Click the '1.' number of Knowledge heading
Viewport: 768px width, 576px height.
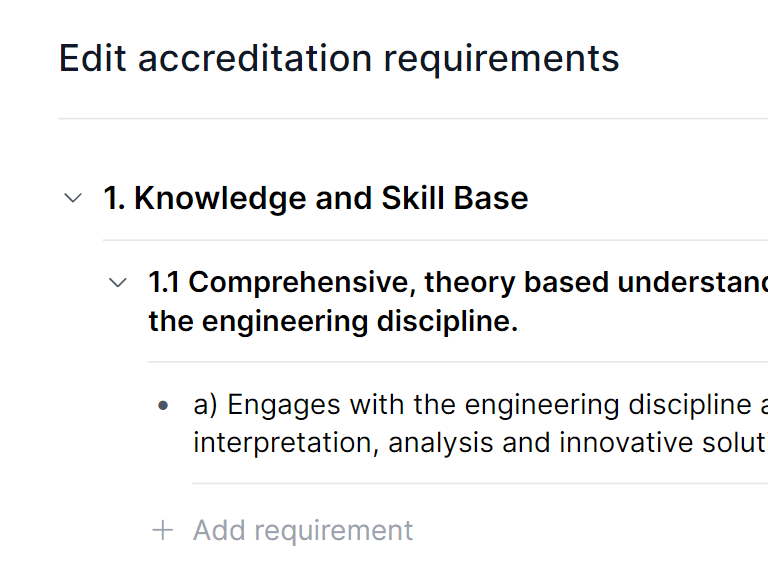[x=114, y=198]
